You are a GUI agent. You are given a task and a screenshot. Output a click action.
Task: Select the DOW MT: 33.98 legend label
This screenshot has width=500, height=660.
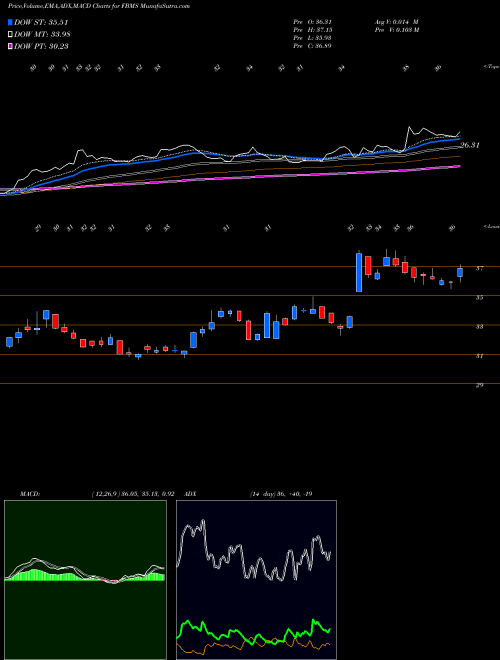pos(42,35)
